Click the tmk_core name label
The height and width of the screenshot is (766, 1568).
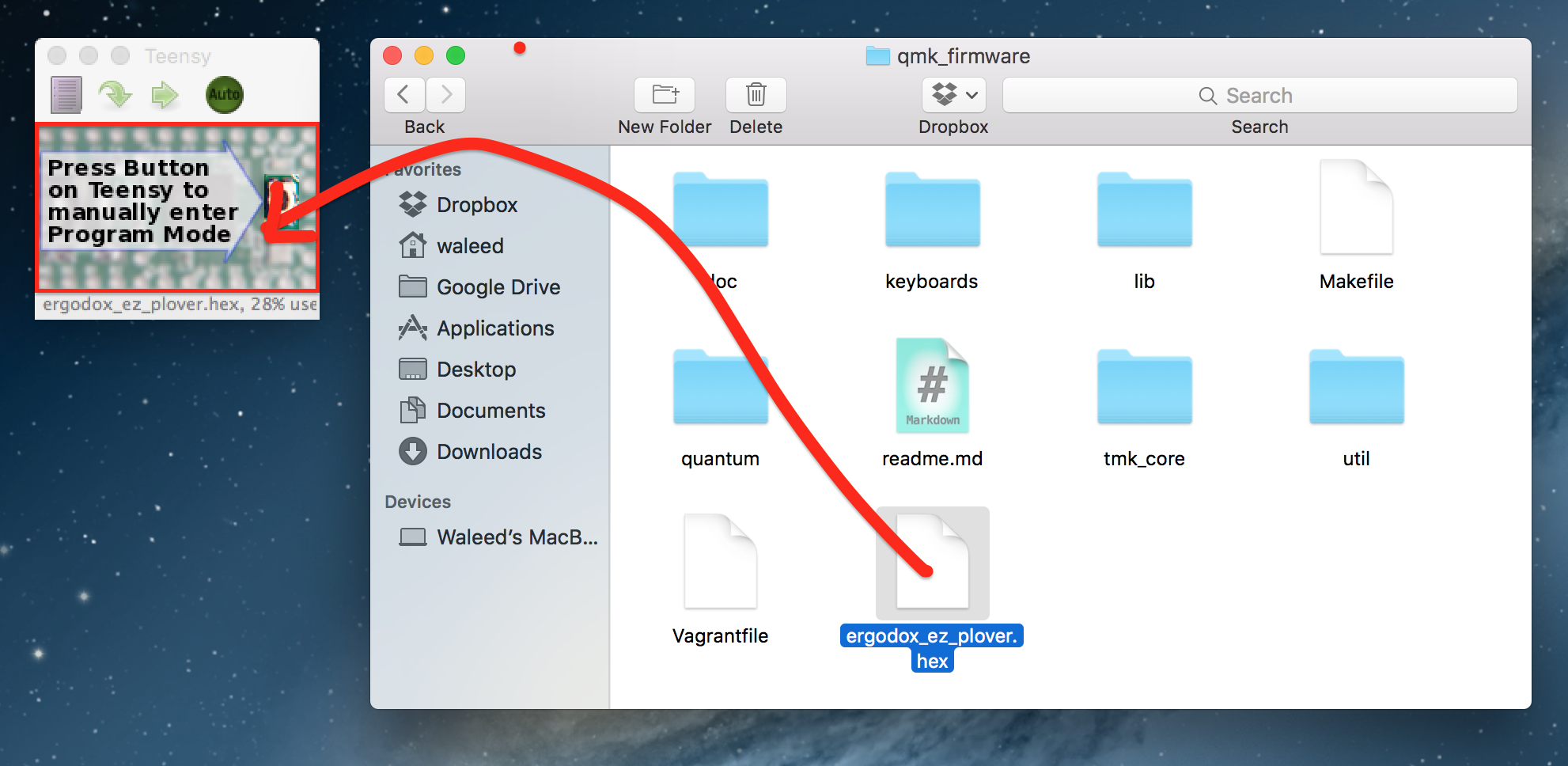click(x=1145, y=459)
